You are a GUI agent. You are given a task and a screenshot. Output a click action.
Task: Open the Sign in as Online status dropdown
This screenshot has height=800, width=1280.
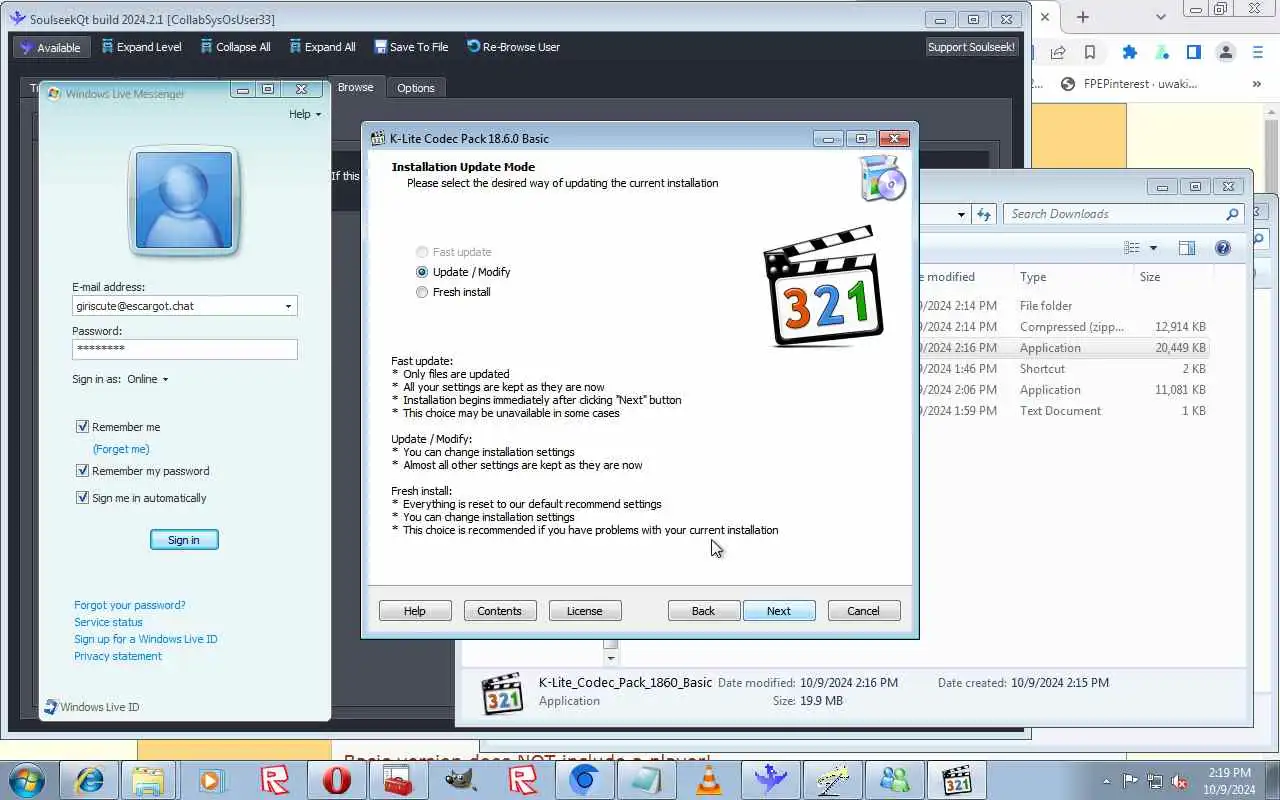[148, 379]
